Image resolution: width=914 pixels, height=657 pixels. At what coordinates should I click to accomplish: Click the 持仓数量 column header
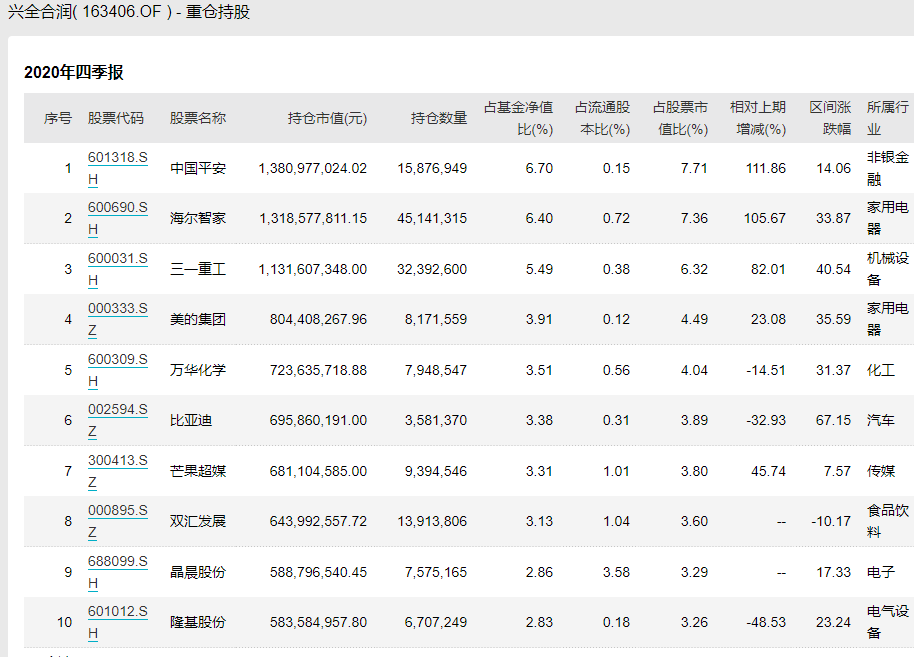coord(438,118)
